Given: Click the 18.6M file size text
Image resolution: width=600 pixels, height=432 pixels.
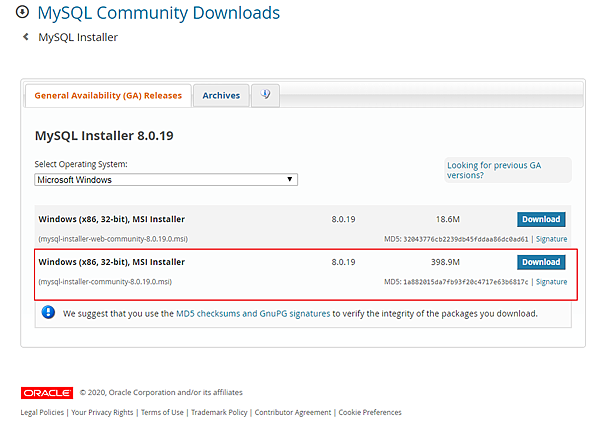Looking at the screenshot, I should point(448,219).
